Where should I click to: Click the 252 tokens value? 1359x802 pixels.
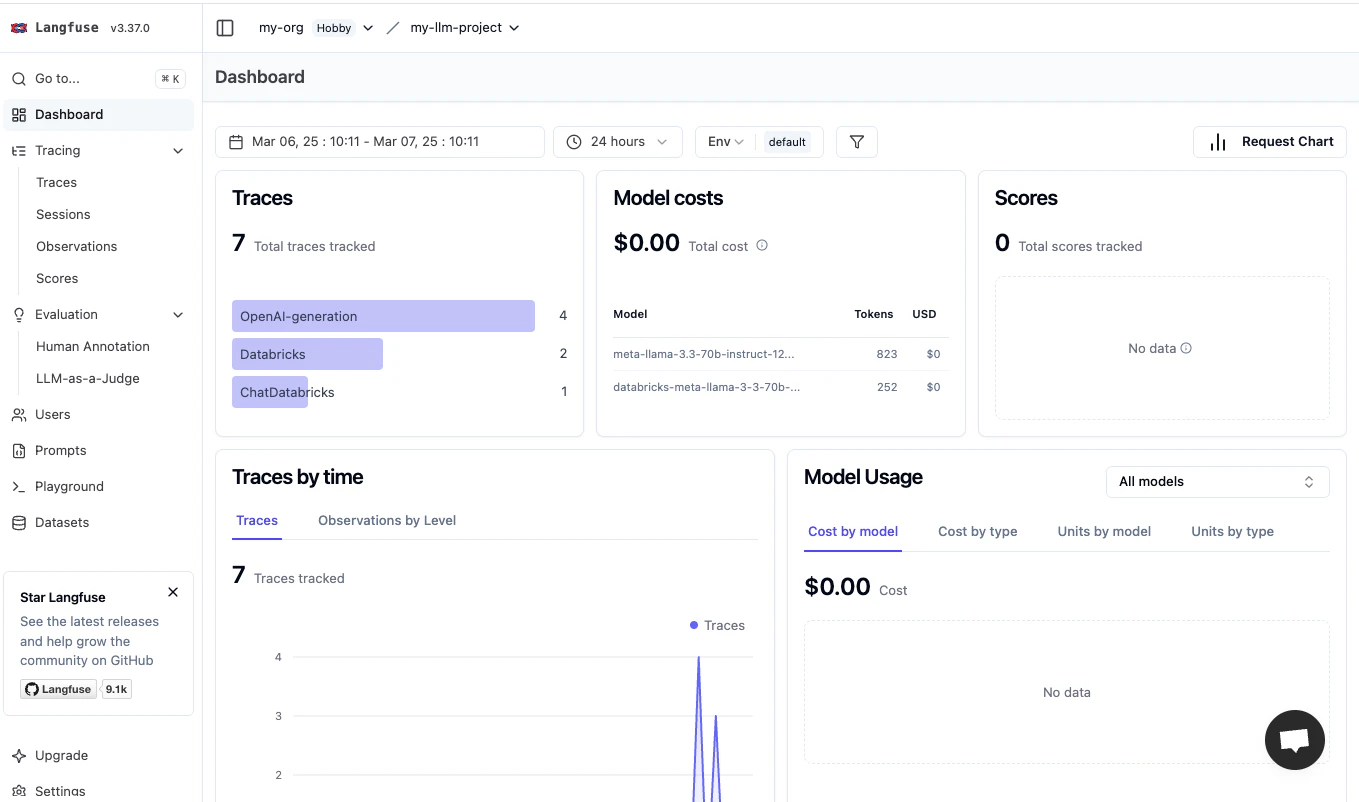886,387
